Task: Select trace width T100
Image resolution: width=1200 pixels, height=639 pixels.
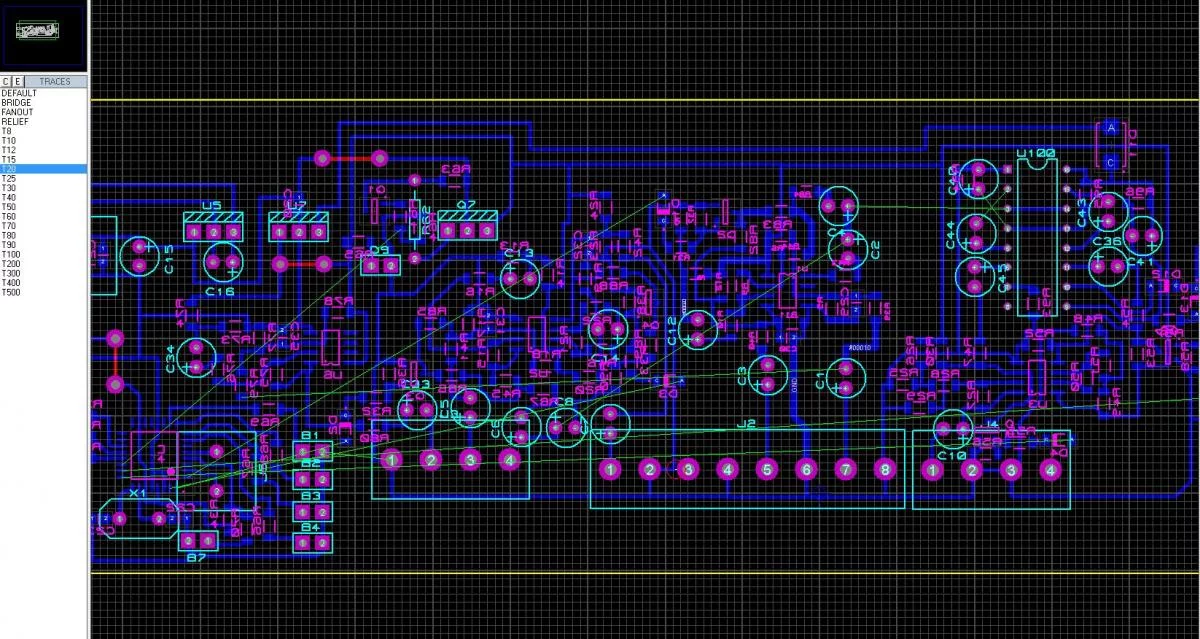Action: point(44,255)
